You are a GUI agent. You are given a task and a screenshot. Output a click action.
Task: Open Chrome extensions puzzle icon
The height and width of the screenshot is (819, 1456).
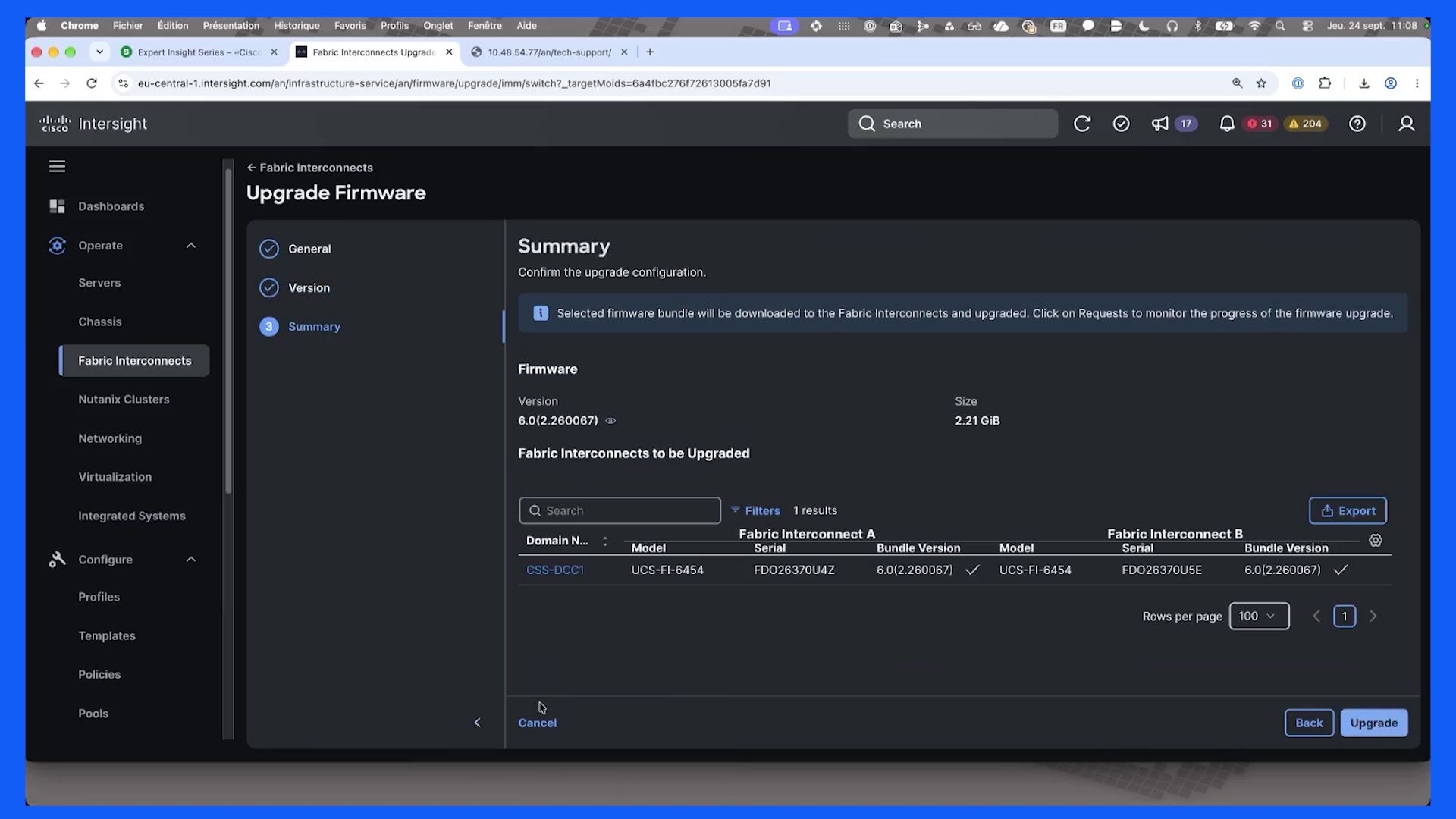(x=1325, y=83)
